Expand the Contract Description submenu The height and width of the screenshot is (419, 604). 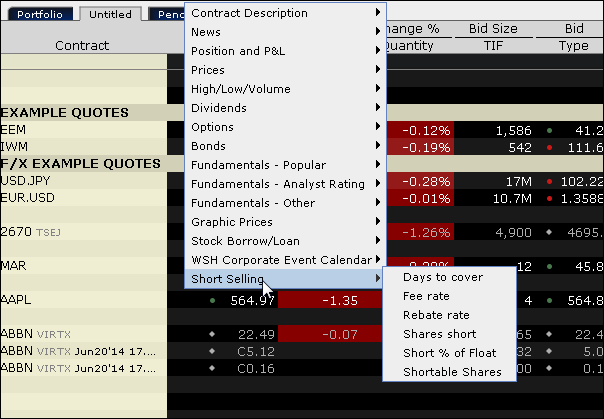(249, 13)
